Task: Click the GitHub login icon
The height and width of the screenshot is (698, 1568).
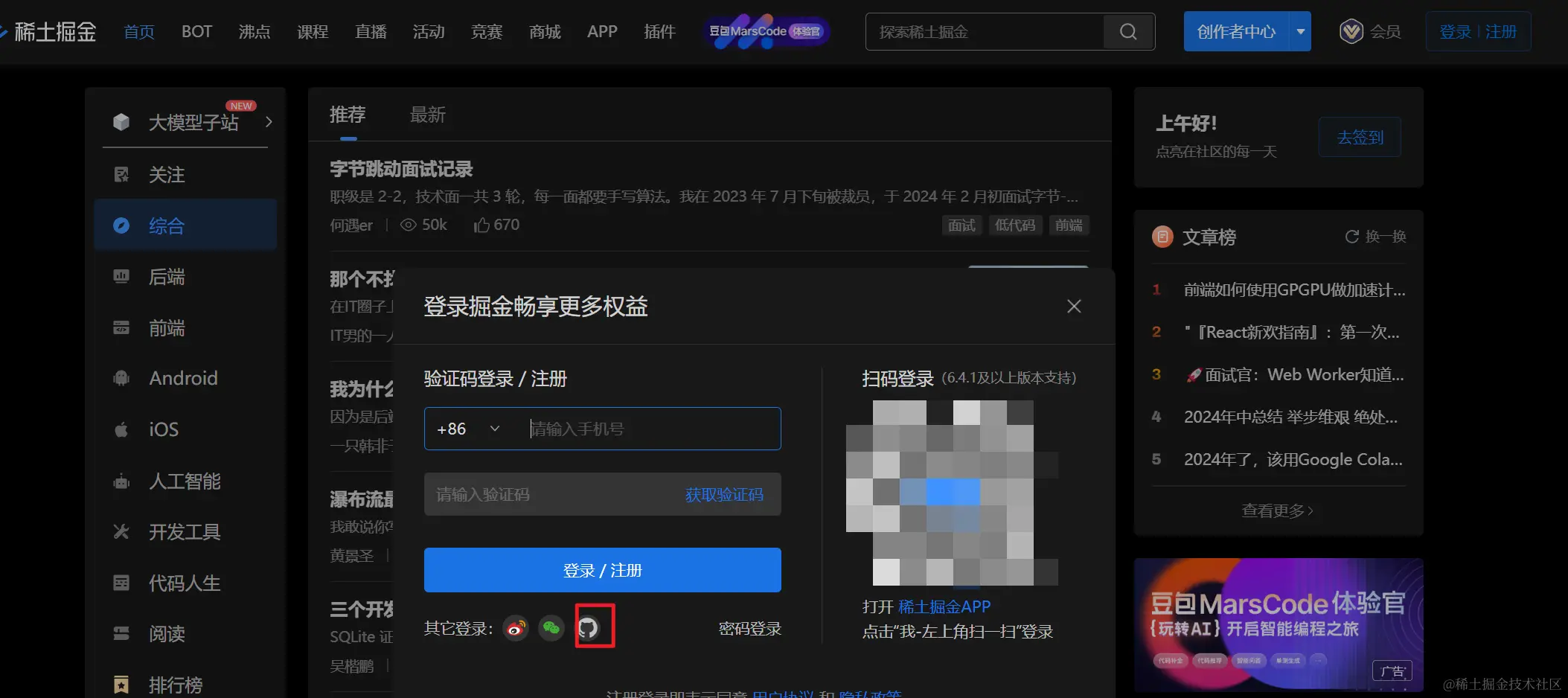Action: [588, 629]
